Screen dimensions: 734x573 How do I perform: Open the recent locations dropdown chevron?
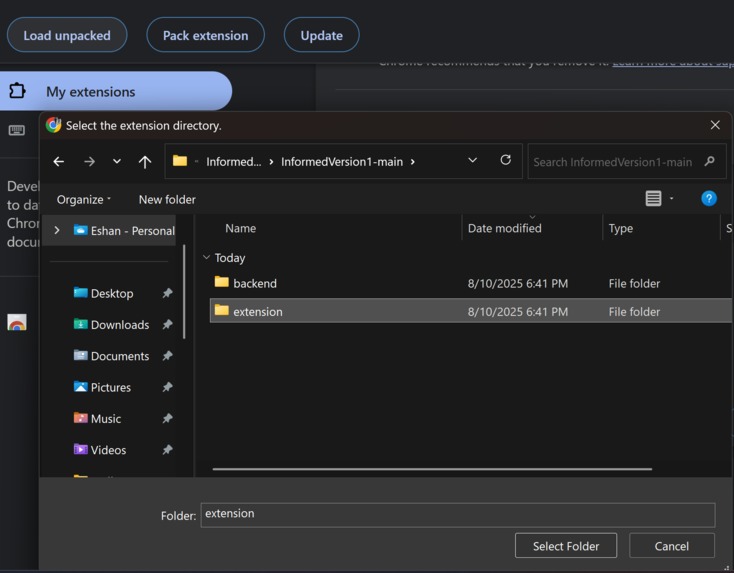[x=117, y=162]
